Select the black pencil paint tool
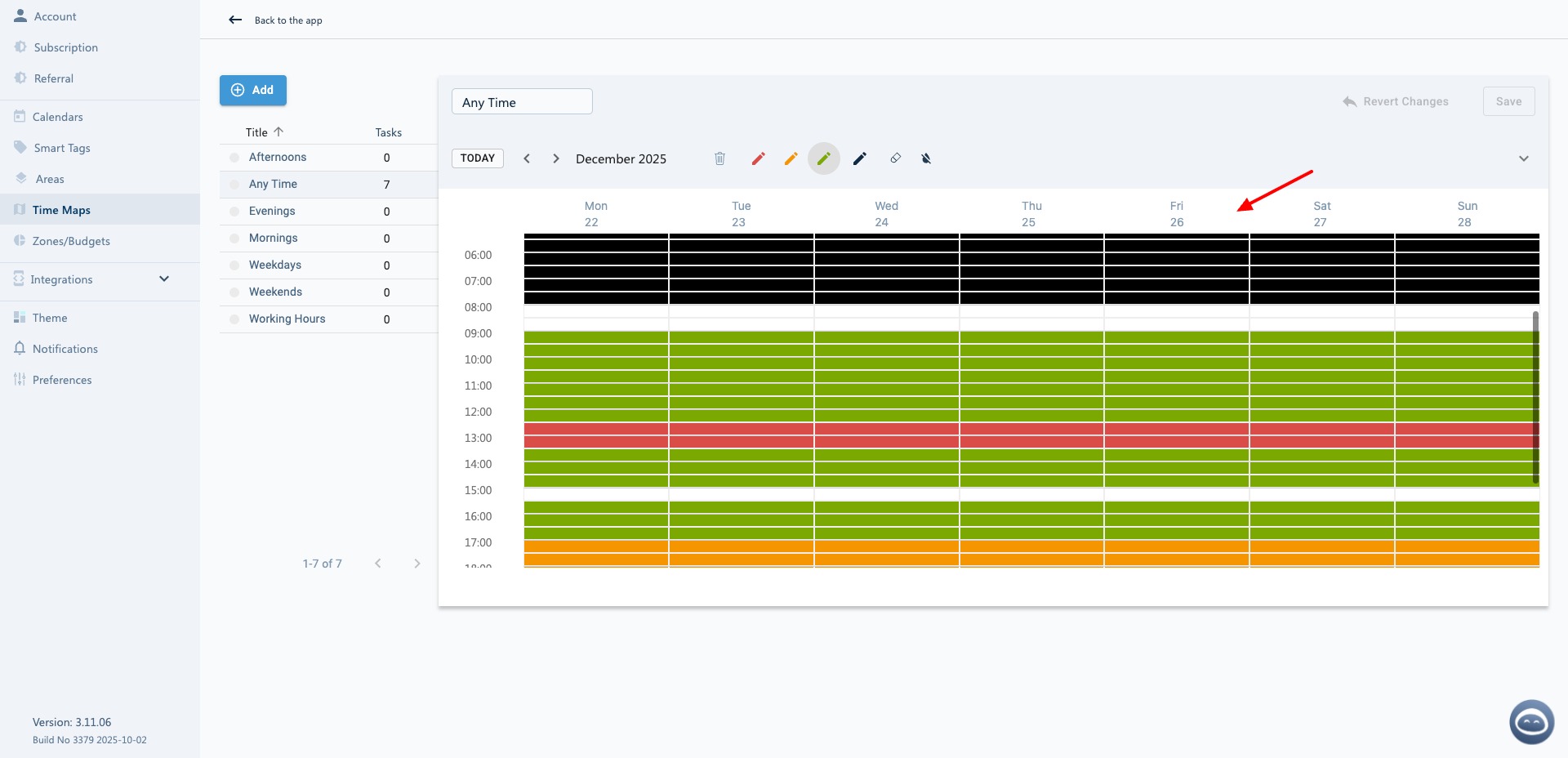 tap(859, 158)
